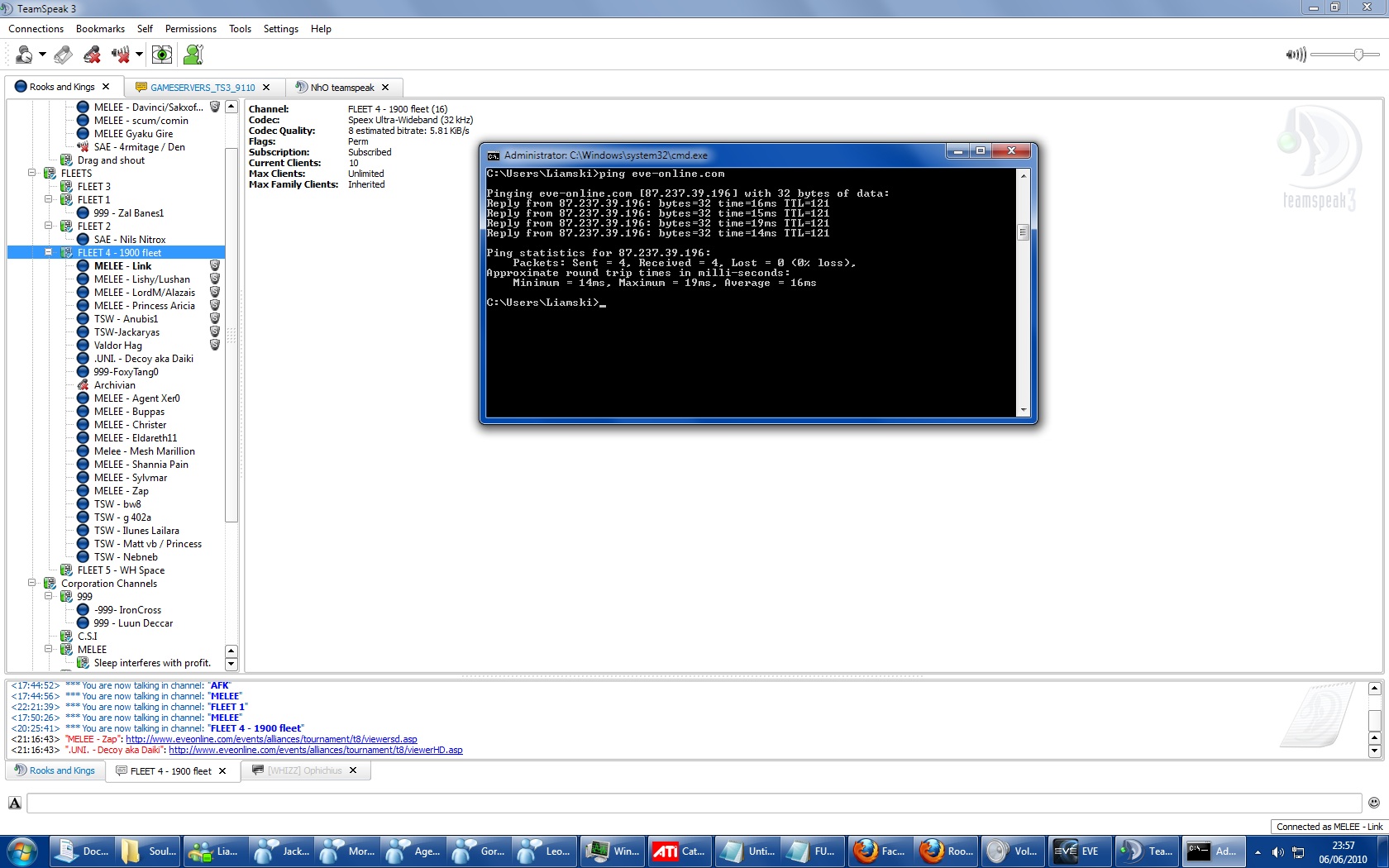The image size is (1389, 868).
Task: Show hidden system tray icons
Action: click(1258, 852)
